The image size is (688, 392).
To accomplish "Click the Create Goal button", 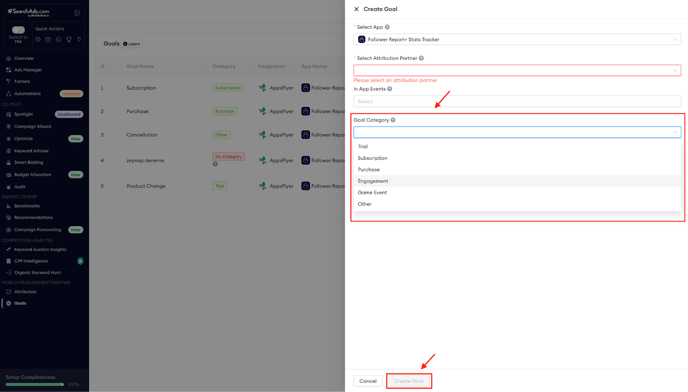I will [408, 381].
